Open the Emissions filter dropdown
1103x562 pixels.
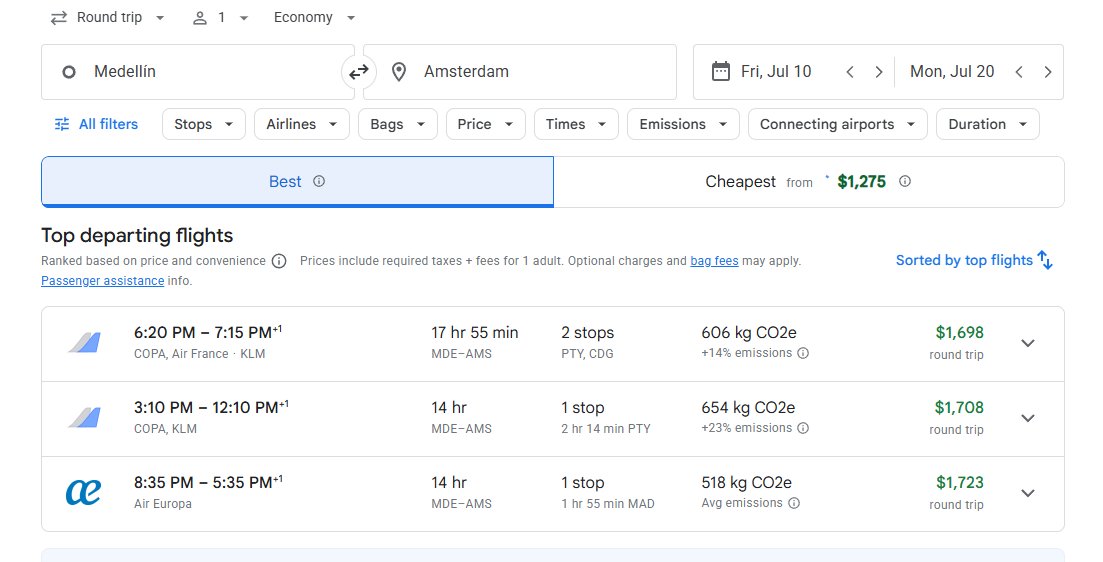coord(683,124)
